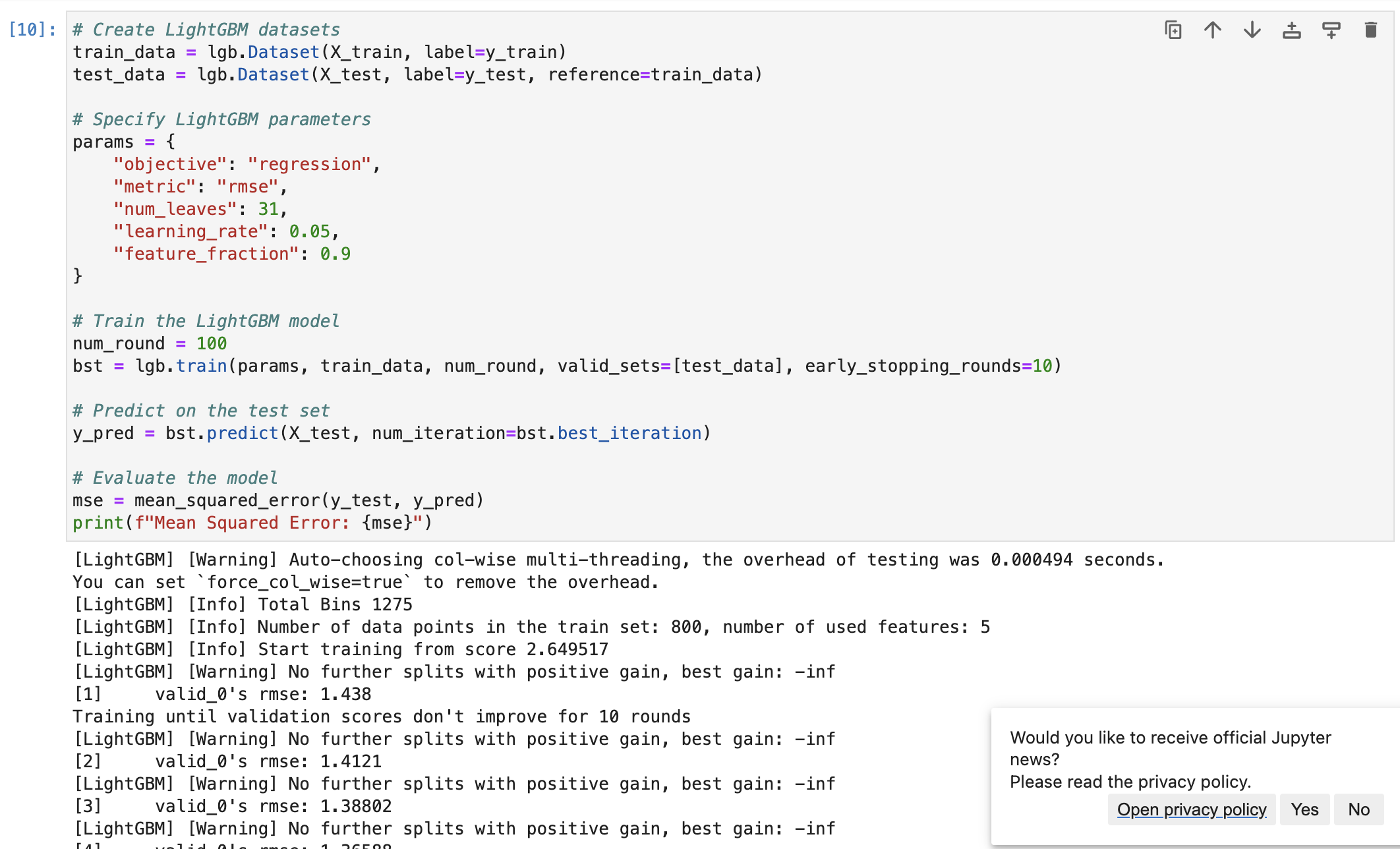Screen dimensions: 1400x849
Task: Insert a cell above this one
Action: (x=1292, y=30)
